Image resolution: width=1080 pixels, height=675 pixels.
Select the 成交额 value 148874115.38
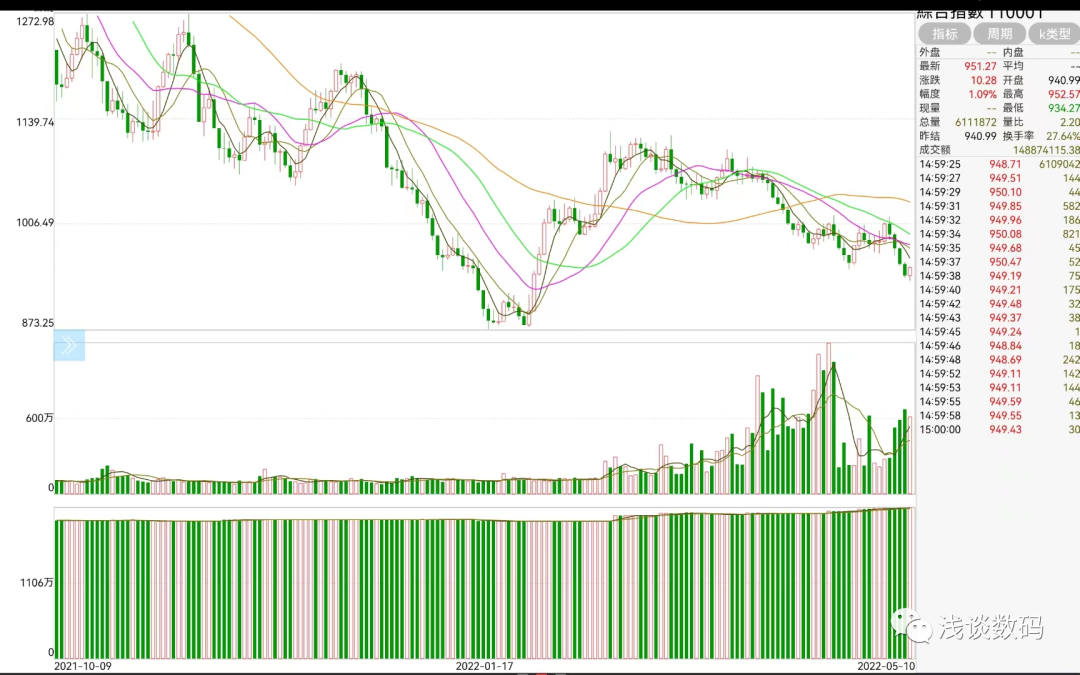coord(1046,149)
